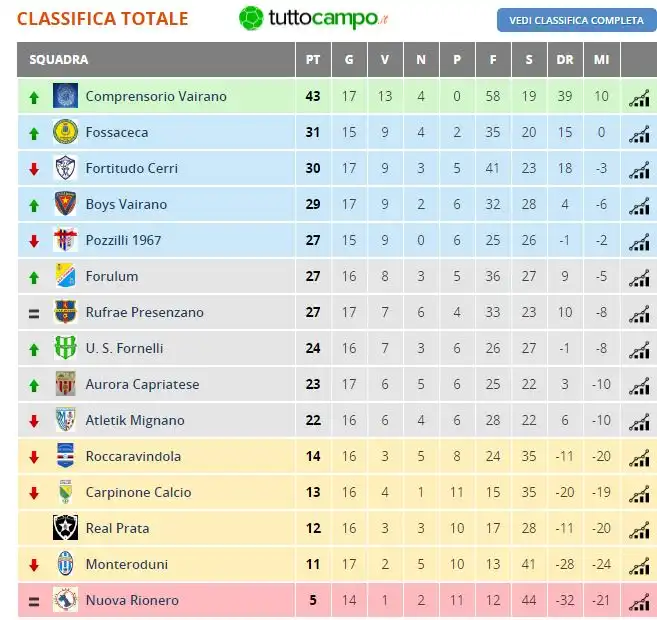Open the trend chart icon for Nuova Rionero

[x=639, y=603]
